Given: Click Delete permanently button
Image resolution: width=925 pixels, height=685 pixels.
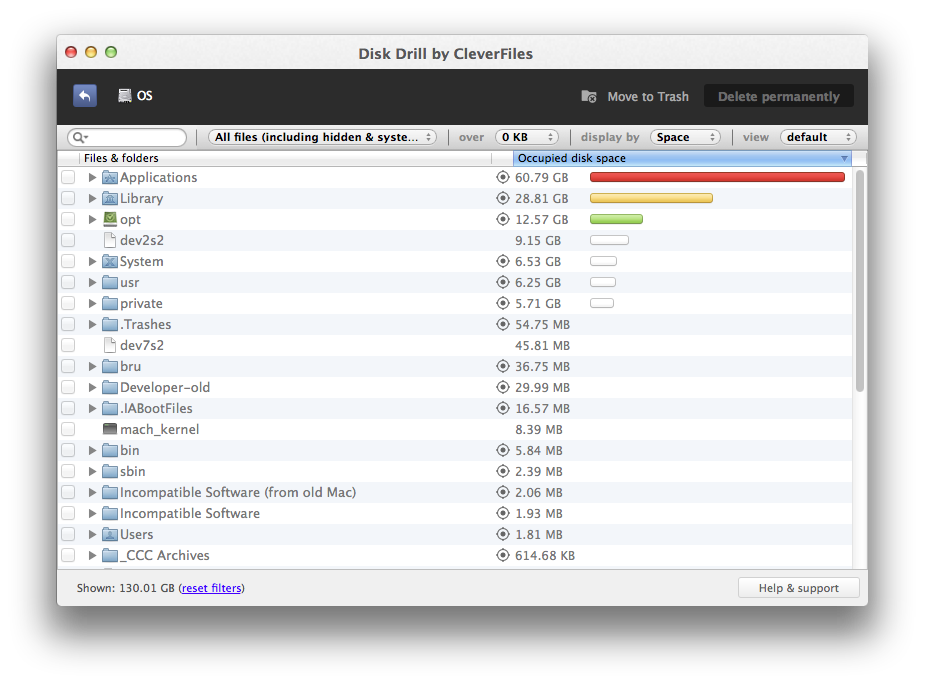Looking at the screenshot, I should click(x=779, y=96).
